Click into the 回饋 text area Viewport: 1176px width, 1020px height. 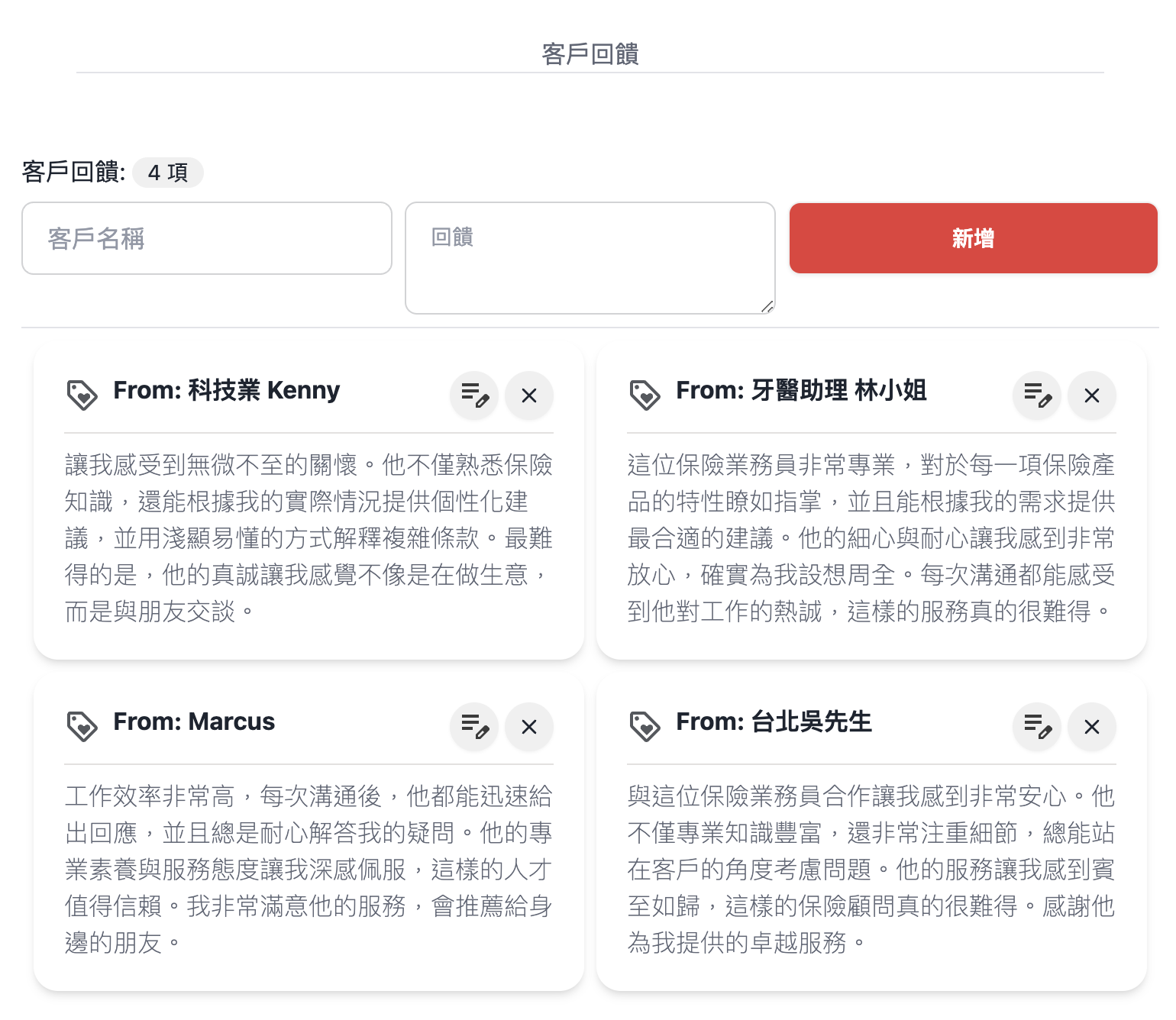click(x=590, y=258)
